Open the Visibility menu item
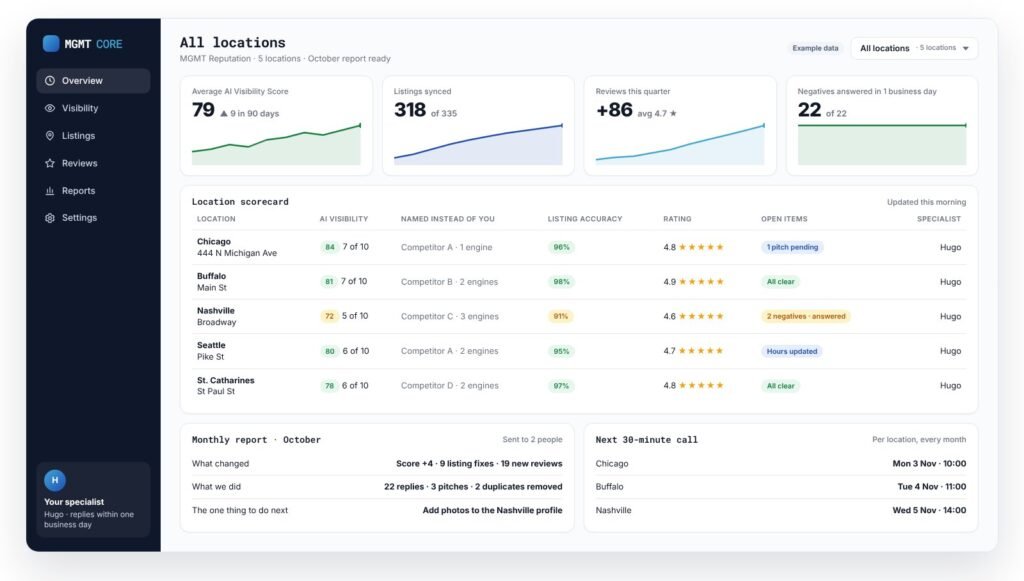 pos(93,108)
